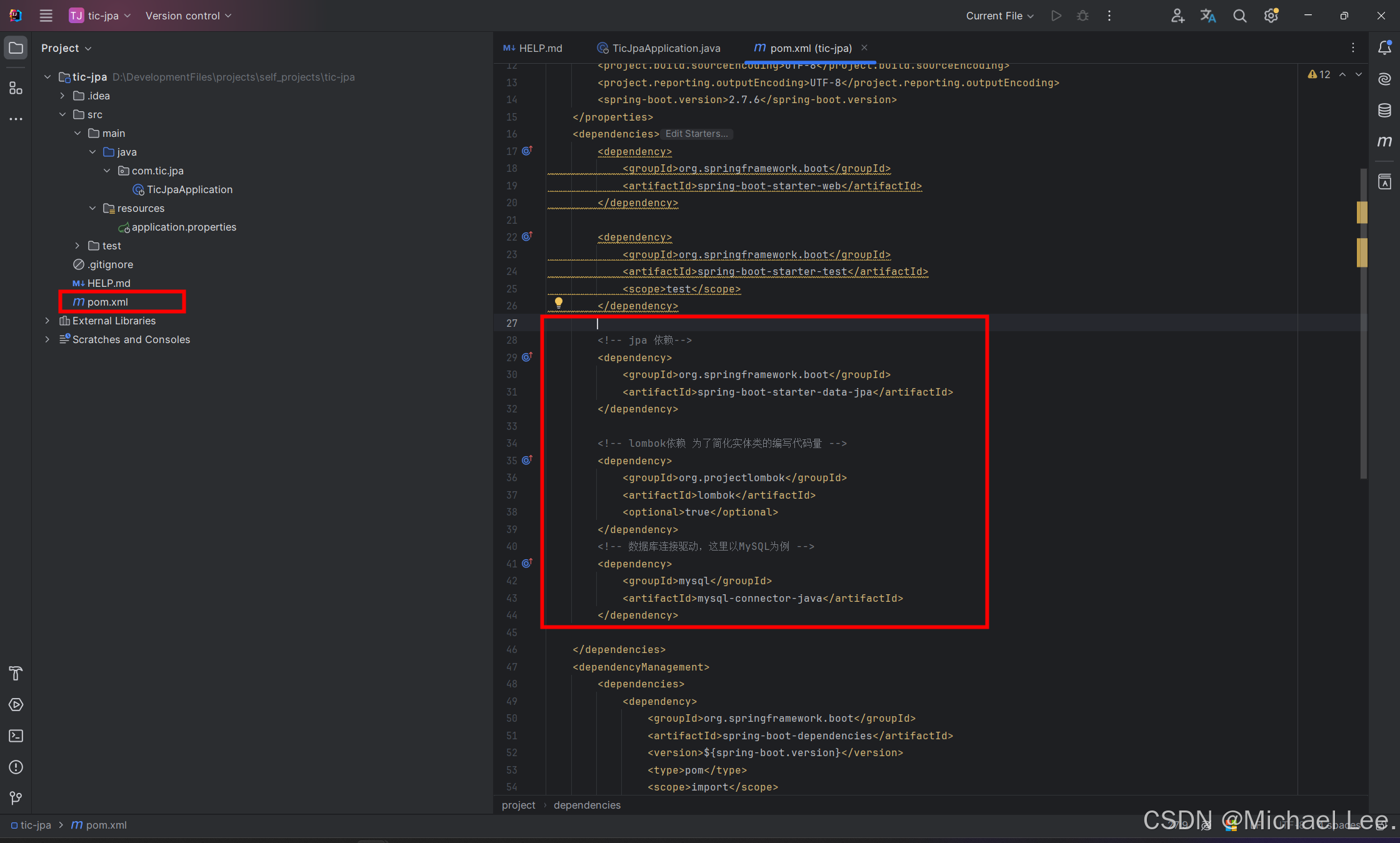Click the yellow warning stripe on the scrollbar
The width and height of the screenshot is (1400, 843).
pyautogui.click(x=1362, y=212)
